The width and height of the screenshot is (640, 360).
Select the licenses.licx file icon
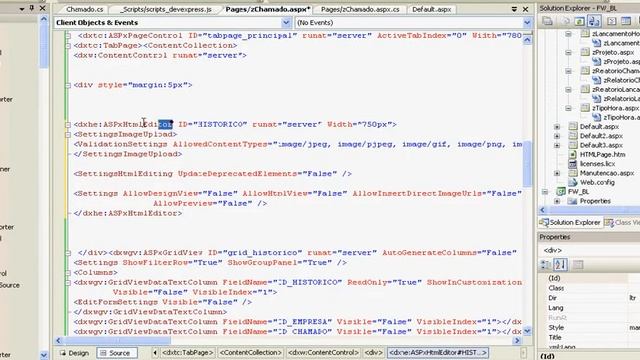(573, 164)
